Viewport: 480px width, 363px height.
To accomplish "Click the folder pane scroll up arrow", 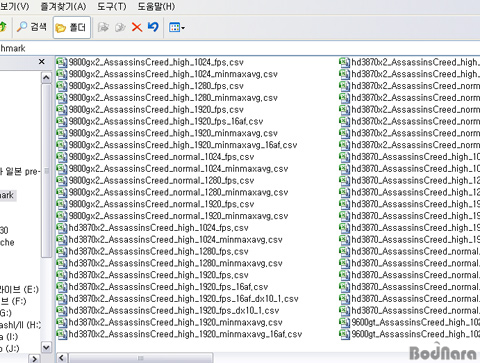I will pos(46,78).
